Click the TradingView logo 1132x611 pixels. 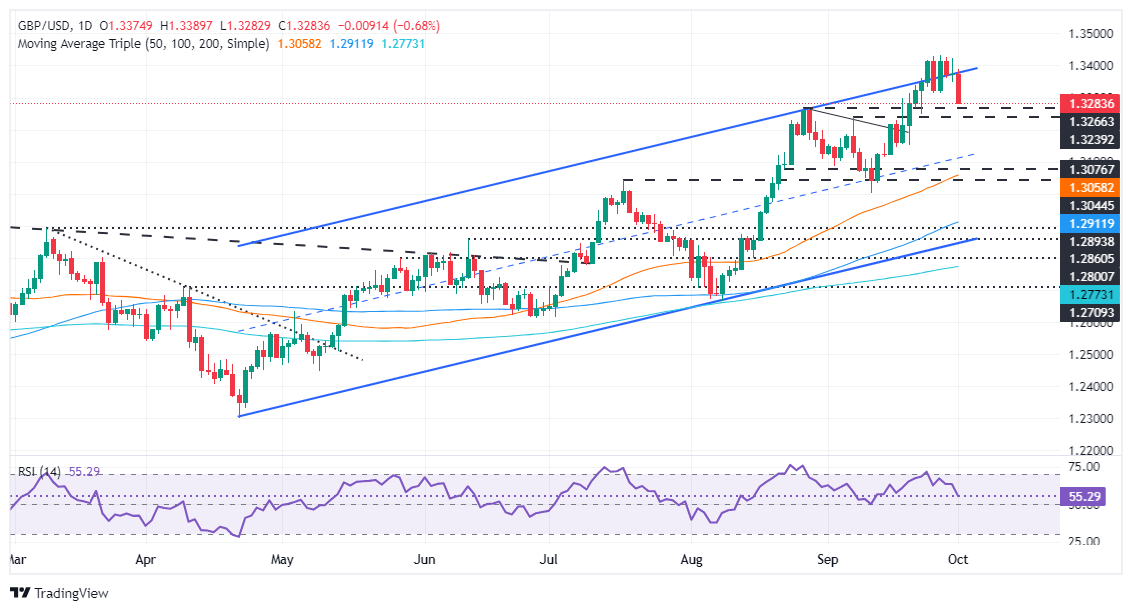pos(60,593)
